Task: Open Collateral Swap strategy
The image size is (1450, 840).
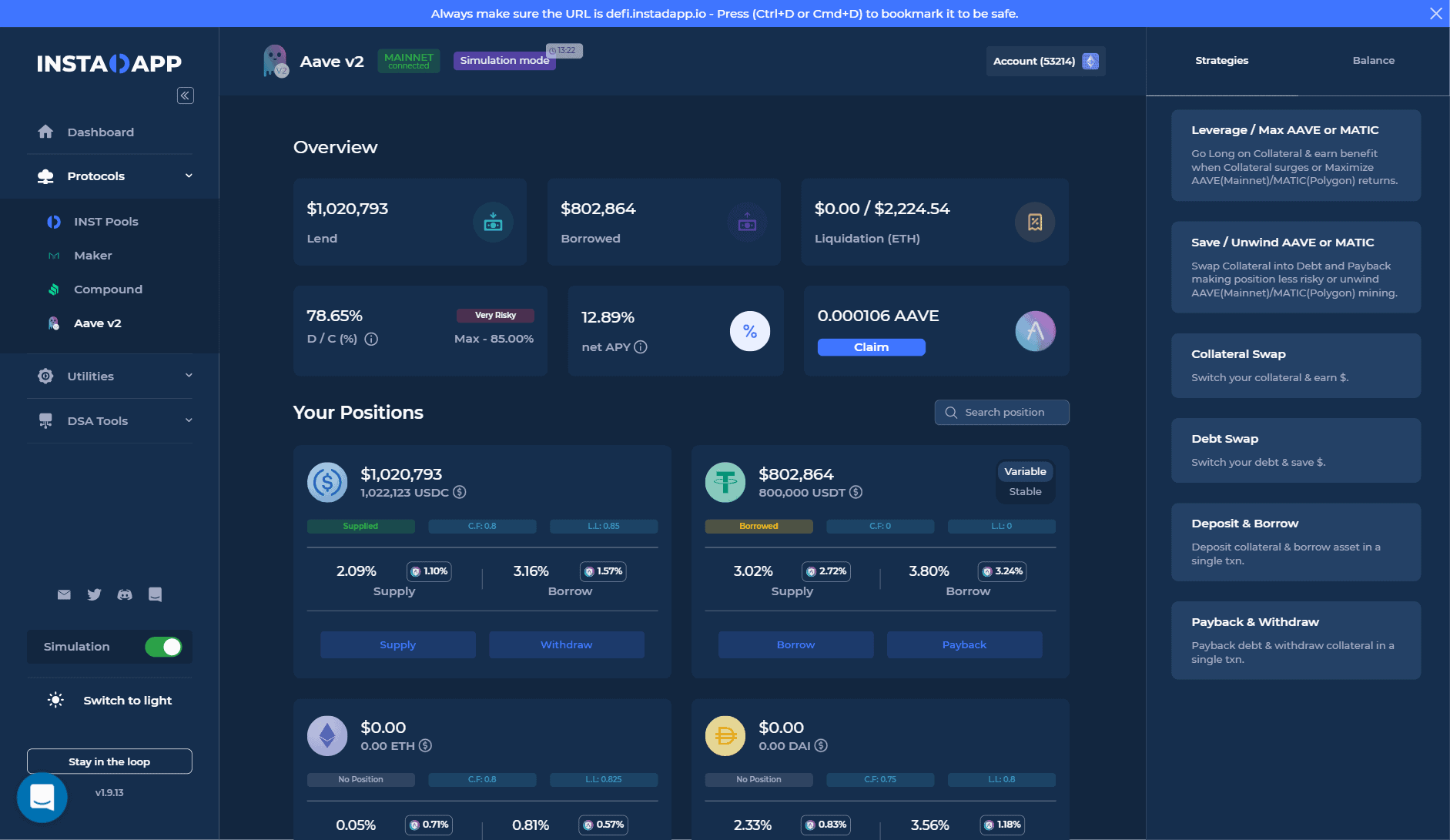Action: 1296,366
